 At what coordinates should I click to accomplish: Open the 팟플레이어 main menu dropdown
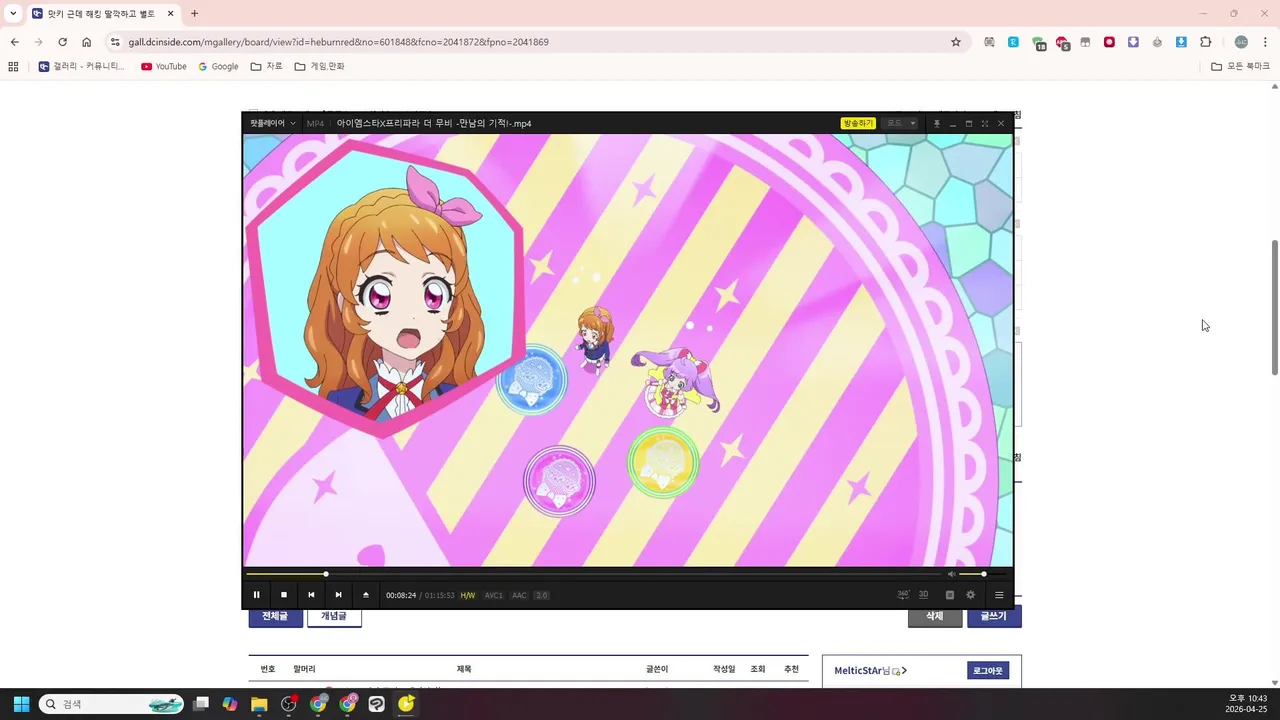tap(273, 123)
